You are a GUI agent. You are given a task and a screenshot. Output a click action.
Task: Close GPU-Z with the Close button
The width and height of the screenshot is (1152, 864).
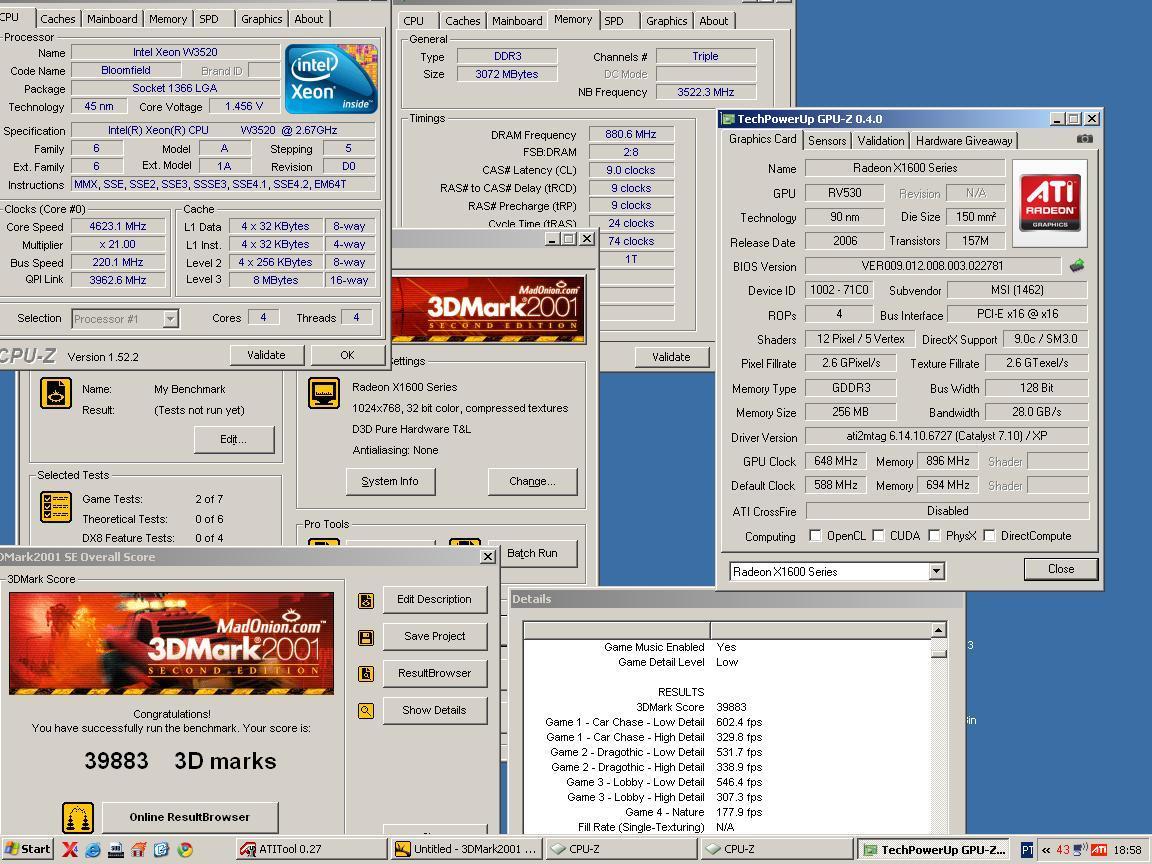point(1061,569)
